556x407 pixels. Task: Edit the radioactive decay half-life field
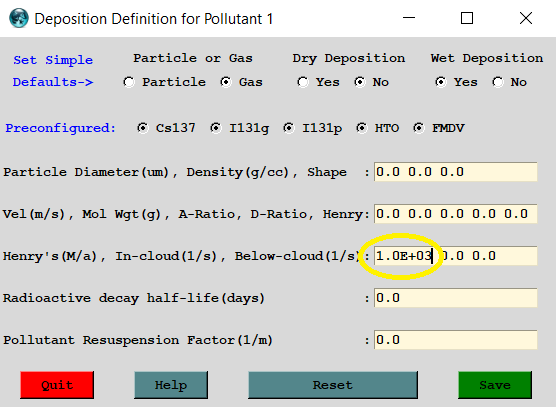(456, 298)
